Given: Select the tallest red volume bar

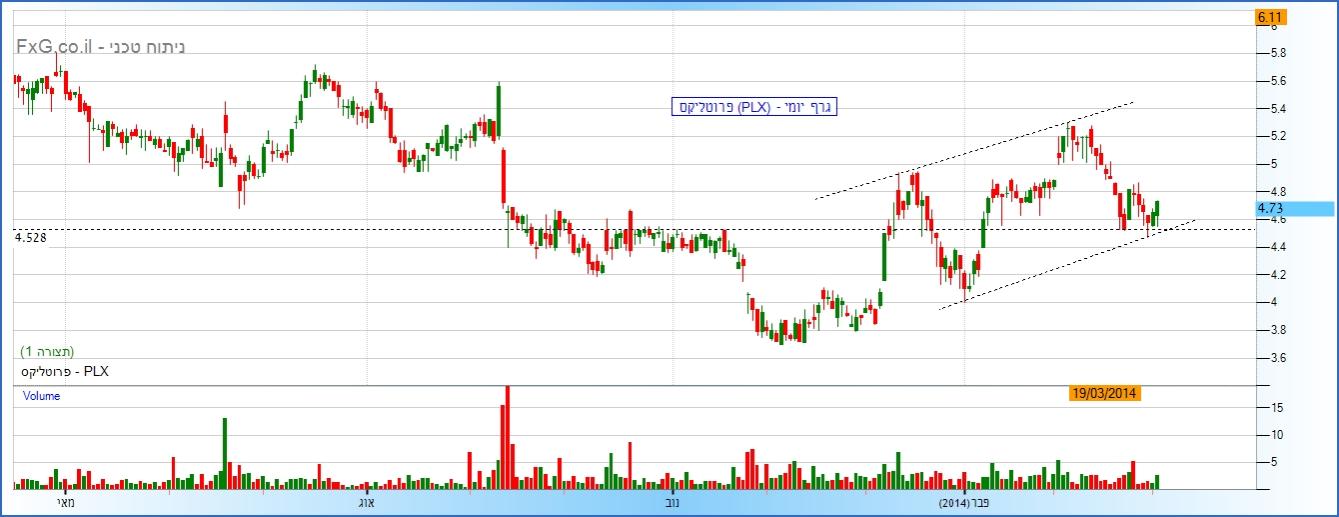Looking at the screenshot, I should pos(507,437).
